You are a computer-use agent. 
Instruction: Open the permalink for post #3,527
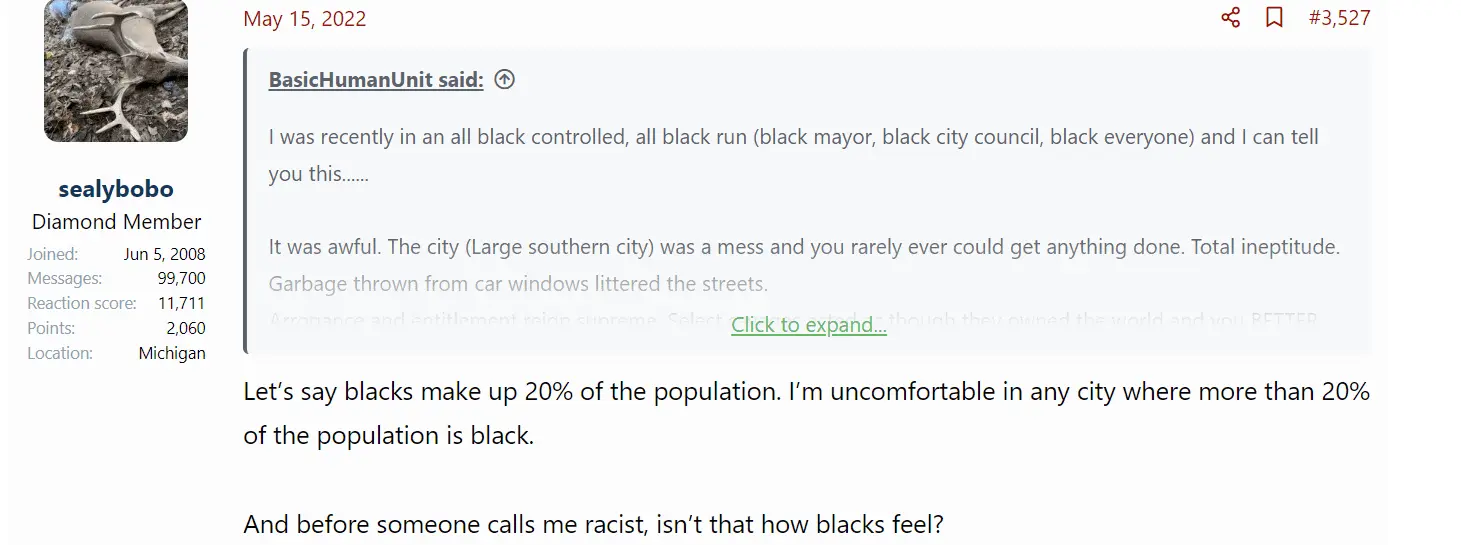point(1339,18)
